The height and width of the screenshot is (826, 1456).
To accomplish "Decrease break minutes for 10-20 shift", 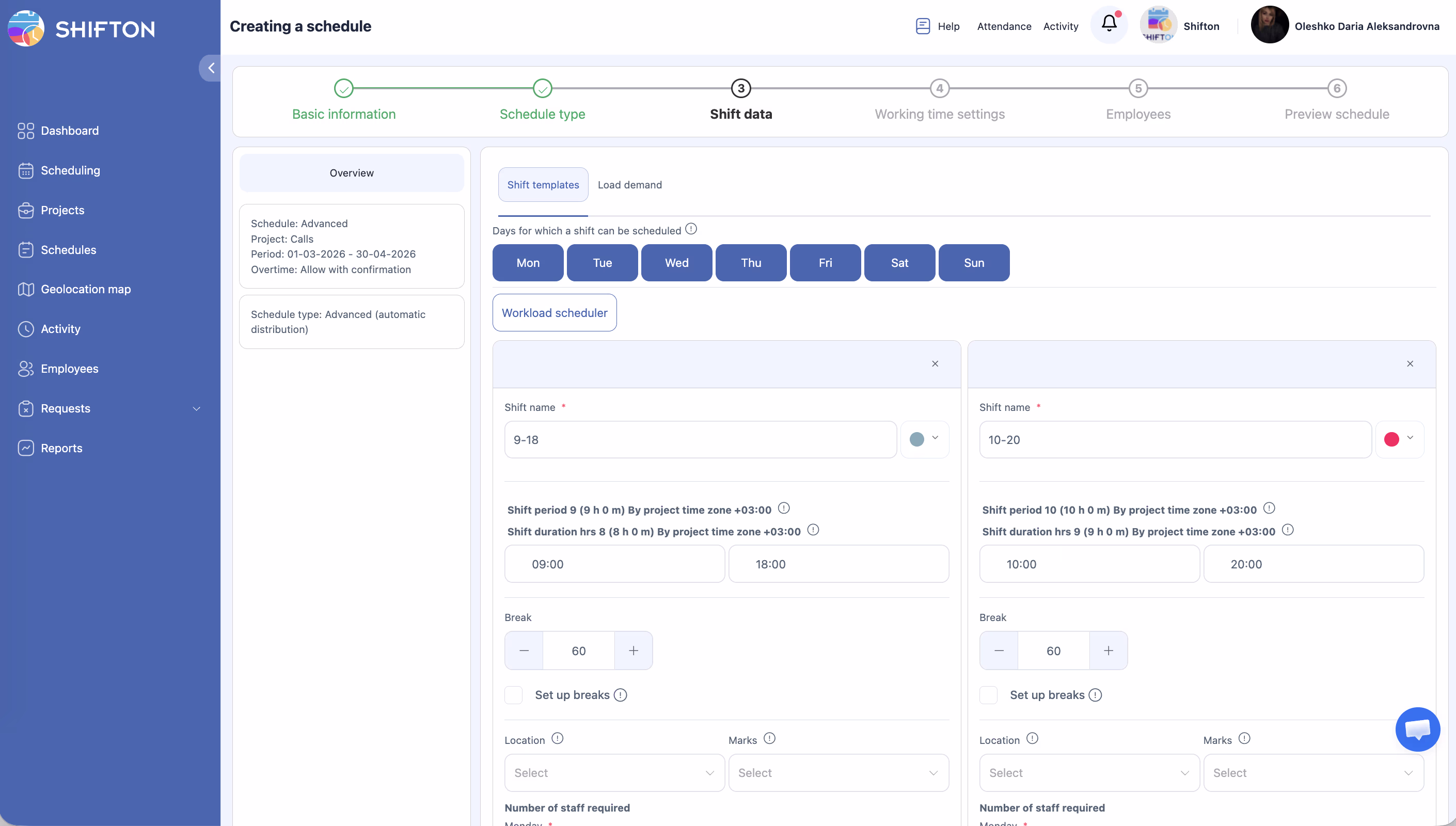I will (998, 650).
